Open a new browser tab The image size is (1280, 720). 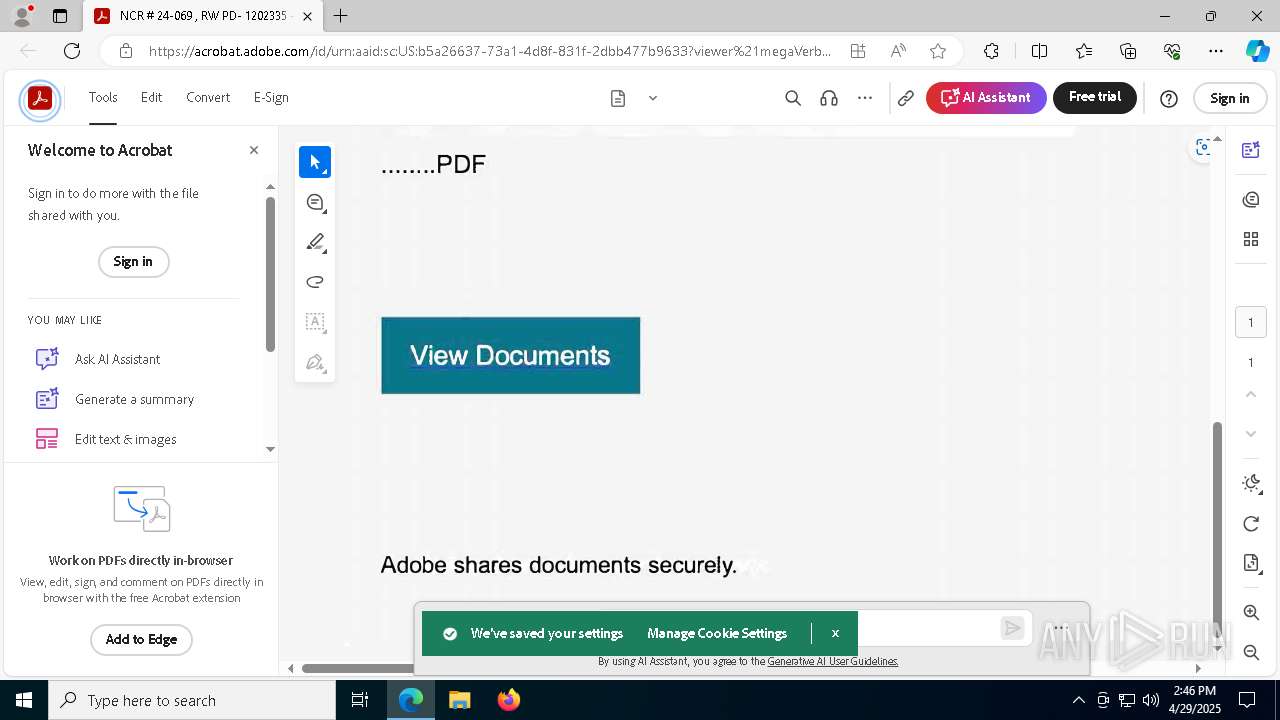click(x=341, y=16)
